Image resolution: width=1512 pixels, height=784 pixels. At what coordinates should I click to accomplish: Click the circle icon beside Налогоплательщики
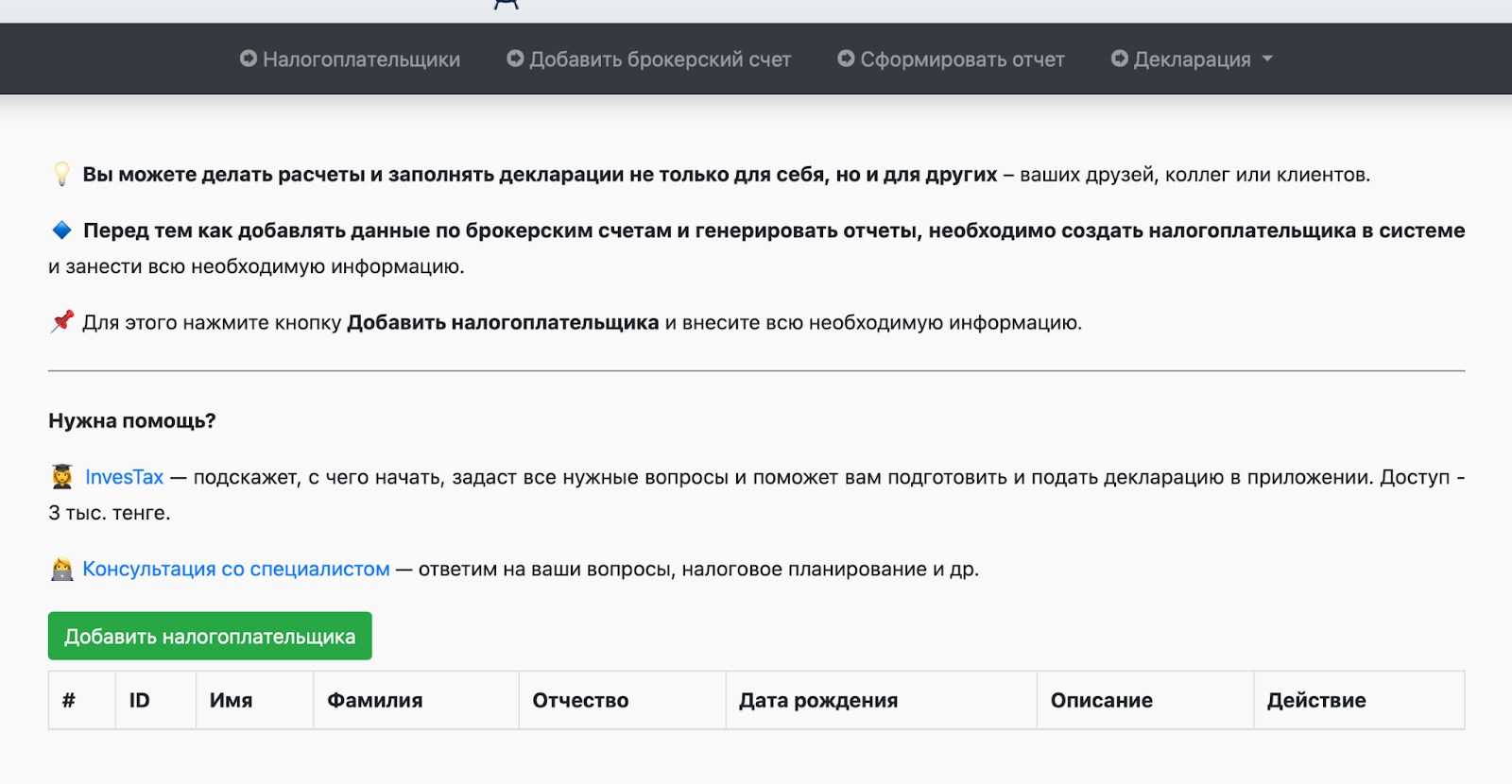click(x=249, y=59)
